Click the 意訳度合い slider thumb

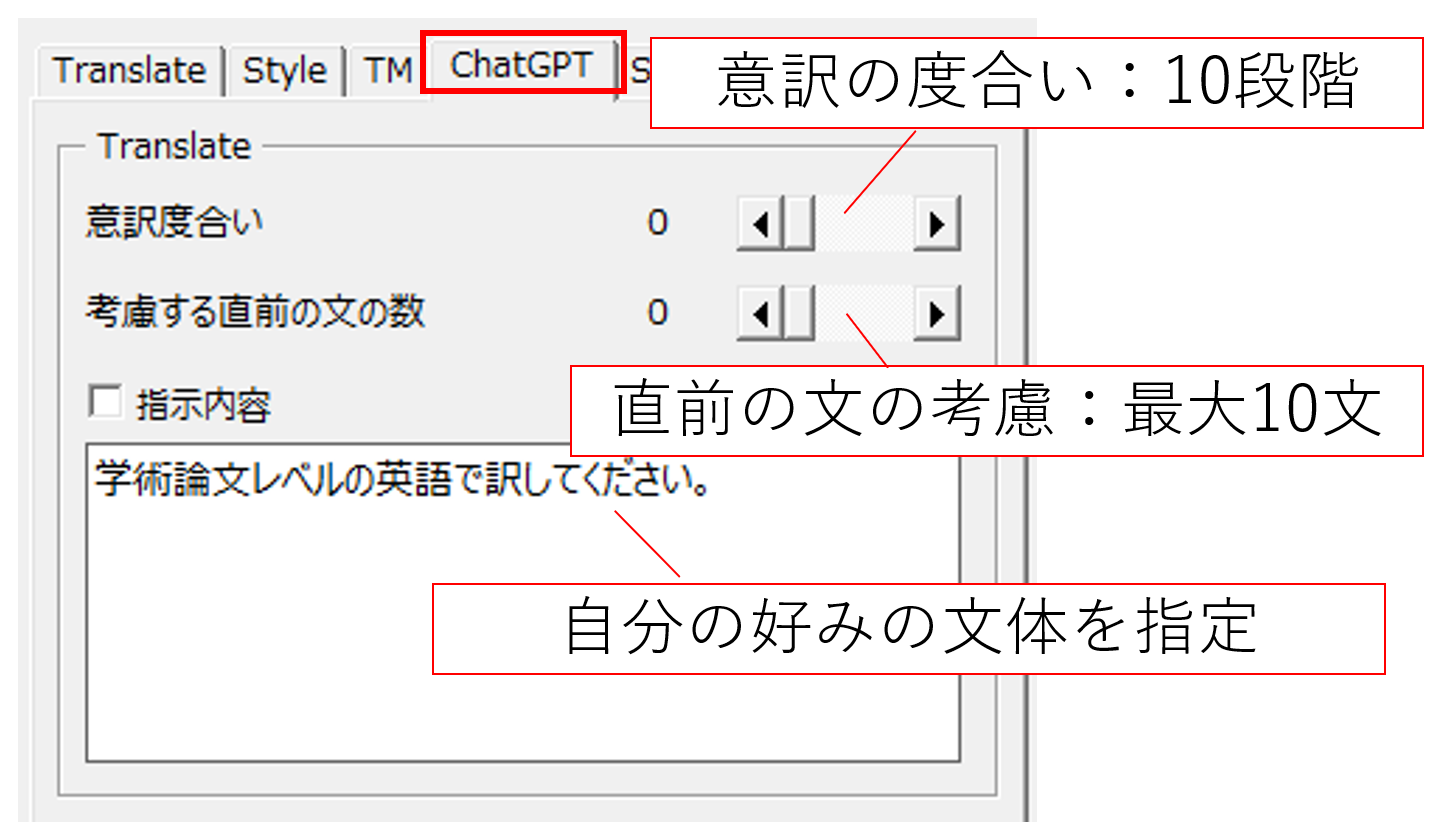[x=798, y=224]
